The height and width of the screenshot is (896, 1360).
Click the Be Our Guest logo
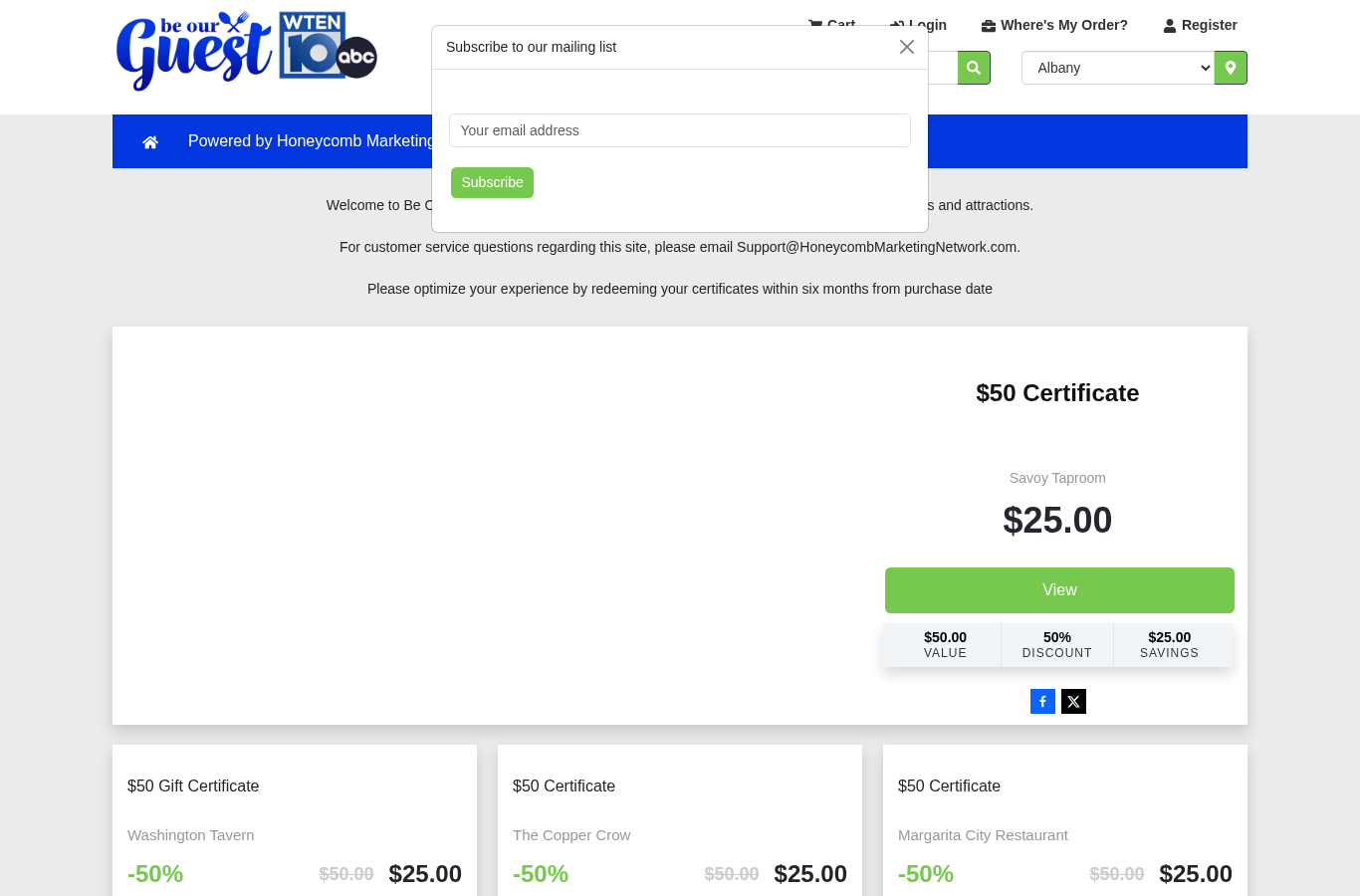pyautogui.click(x=194, y=51)
